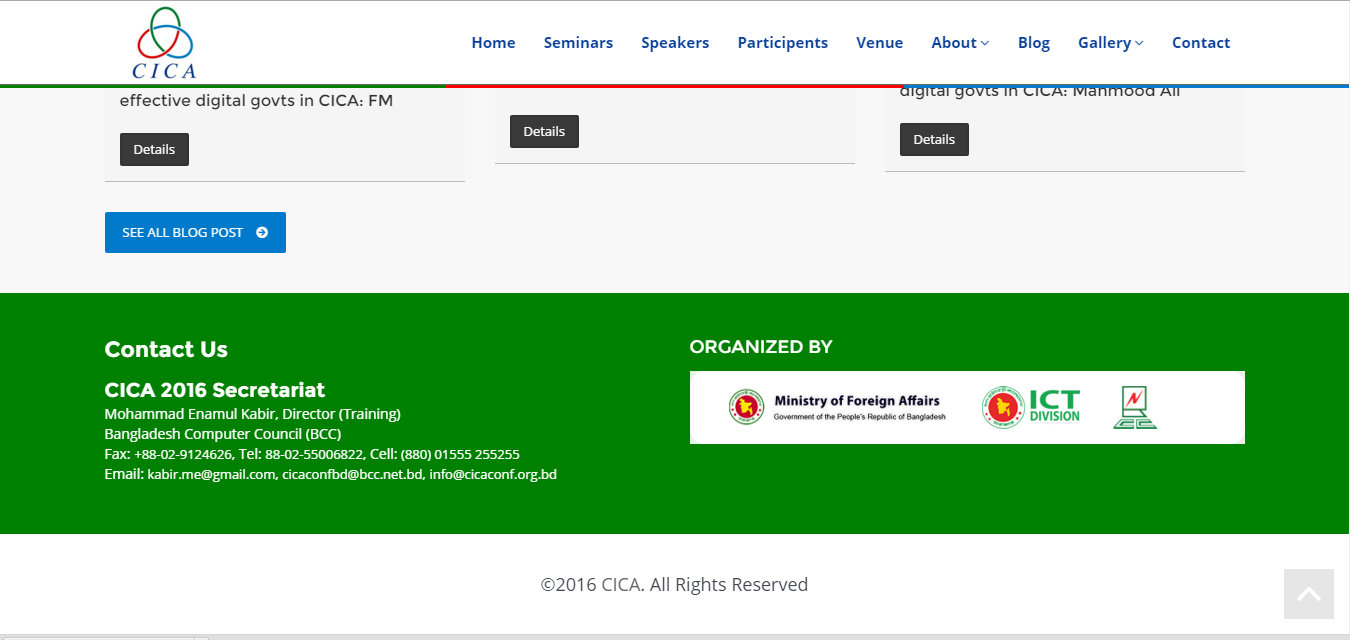
Task: Go to the Seminars page
Action: pyautogui.click(x=578, y=43)
